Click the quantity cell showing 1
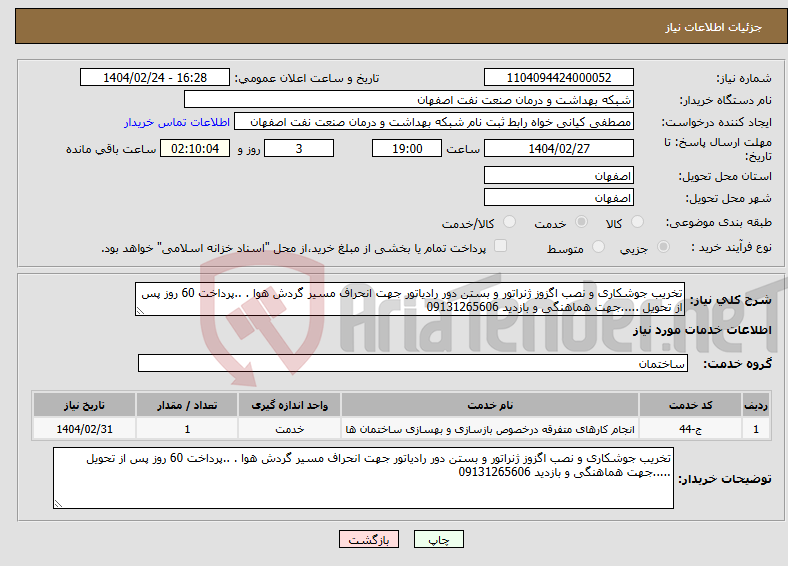 (187, 429)
